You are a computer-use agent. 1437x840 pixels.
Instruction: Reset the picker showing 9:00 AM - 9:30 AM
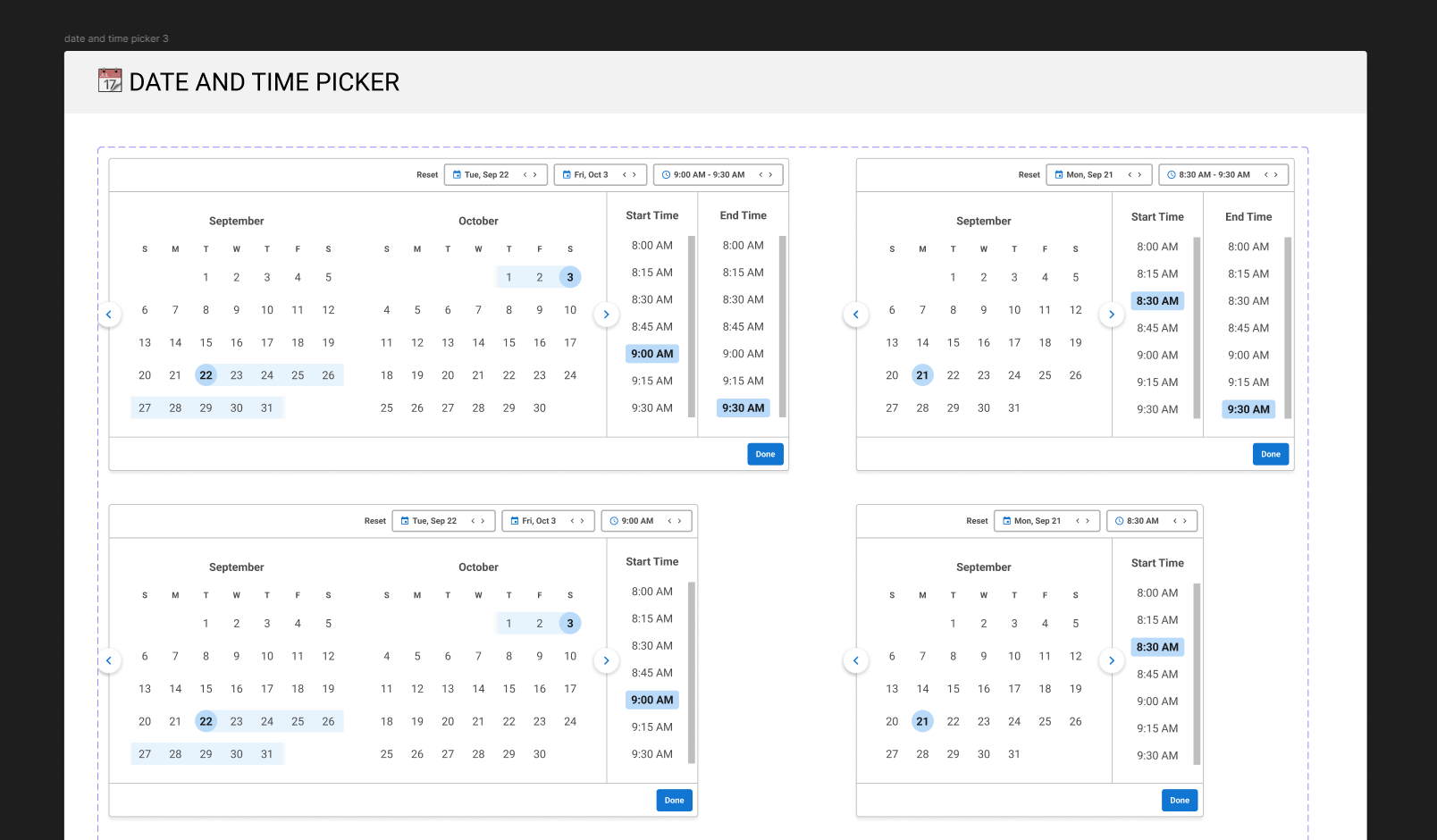(427, 175)
